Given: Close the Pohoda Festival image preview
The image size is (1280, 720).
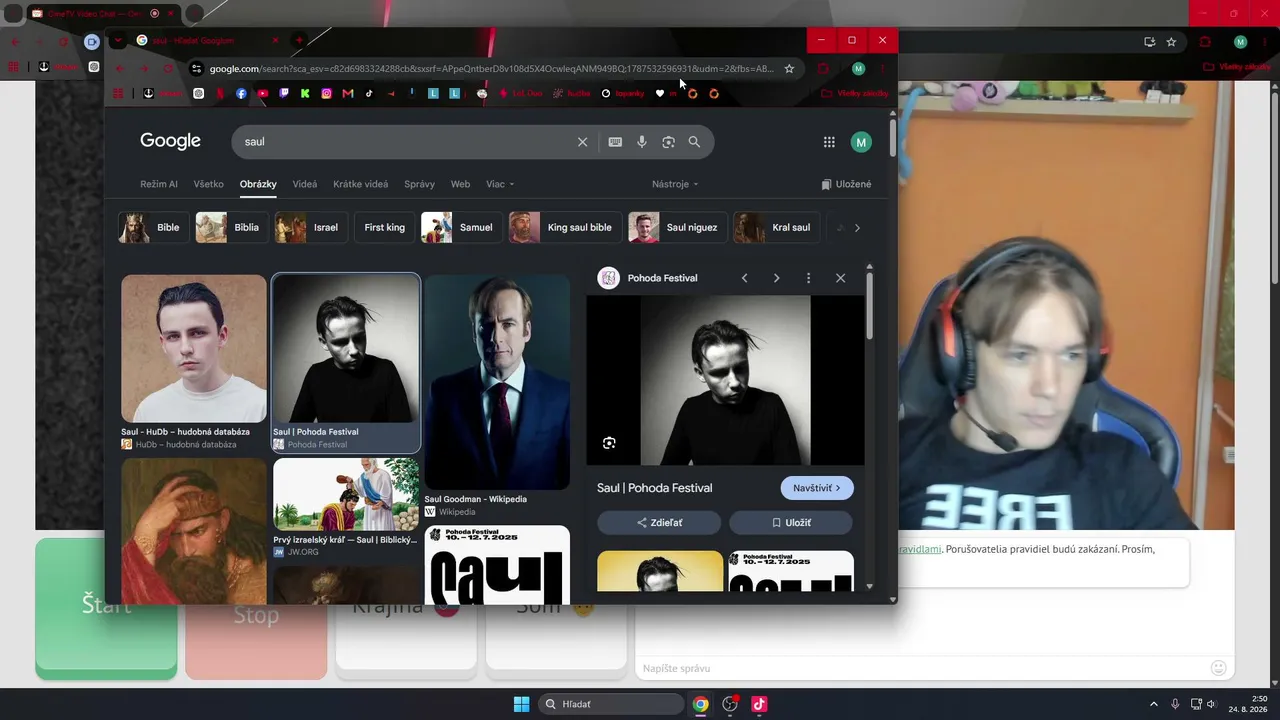Looking at the screenshot, I should click(840, 278).
